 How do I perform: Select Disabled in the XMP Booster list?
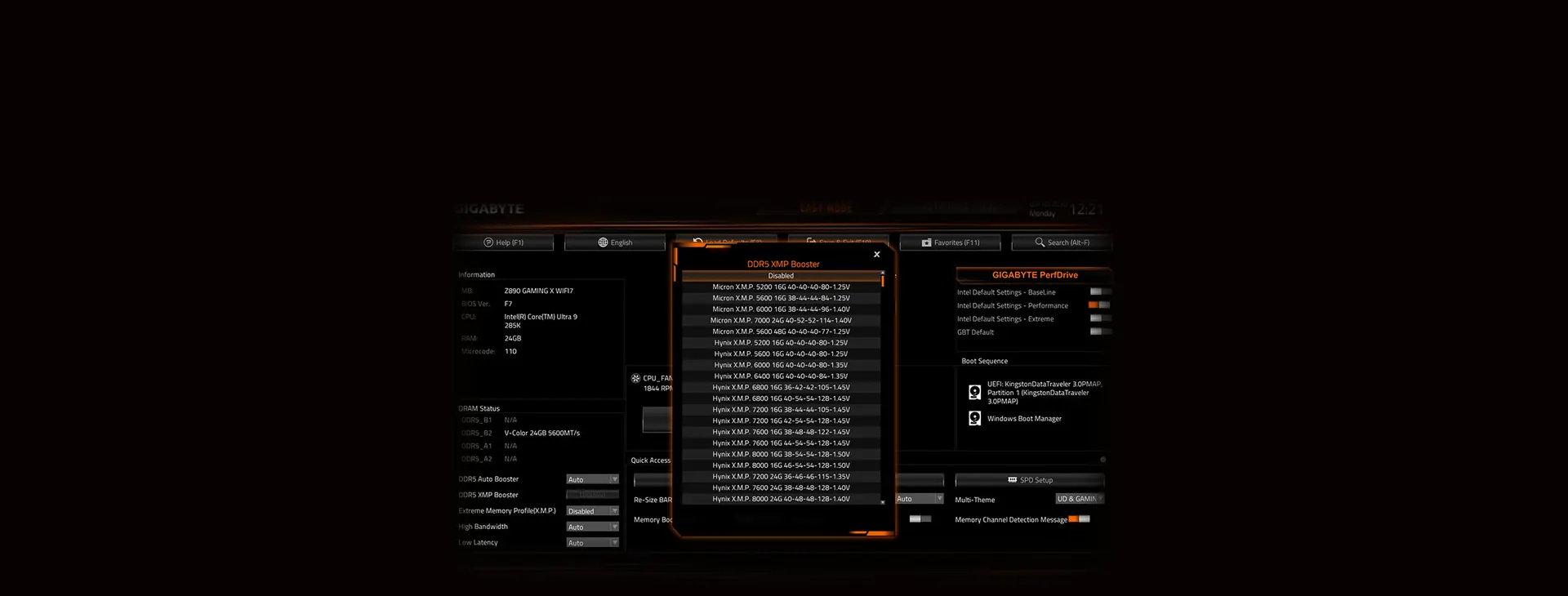(781, 276)
